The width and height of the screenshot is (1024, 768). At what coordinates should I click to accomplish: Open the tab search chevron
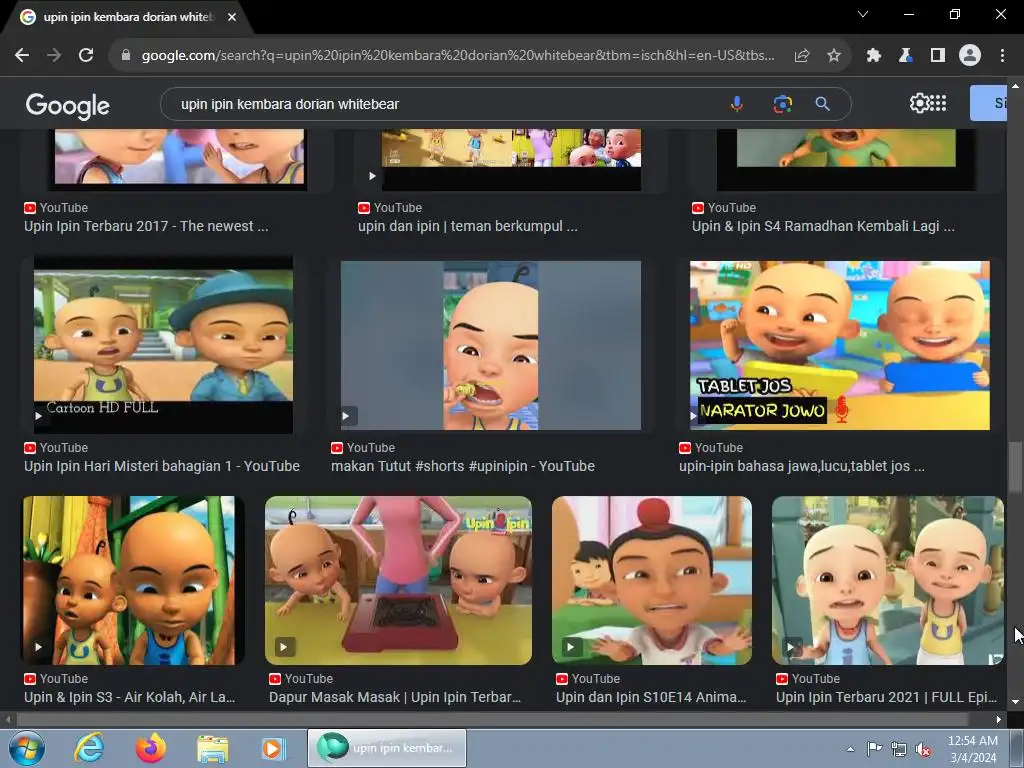(x=863, y=14)
